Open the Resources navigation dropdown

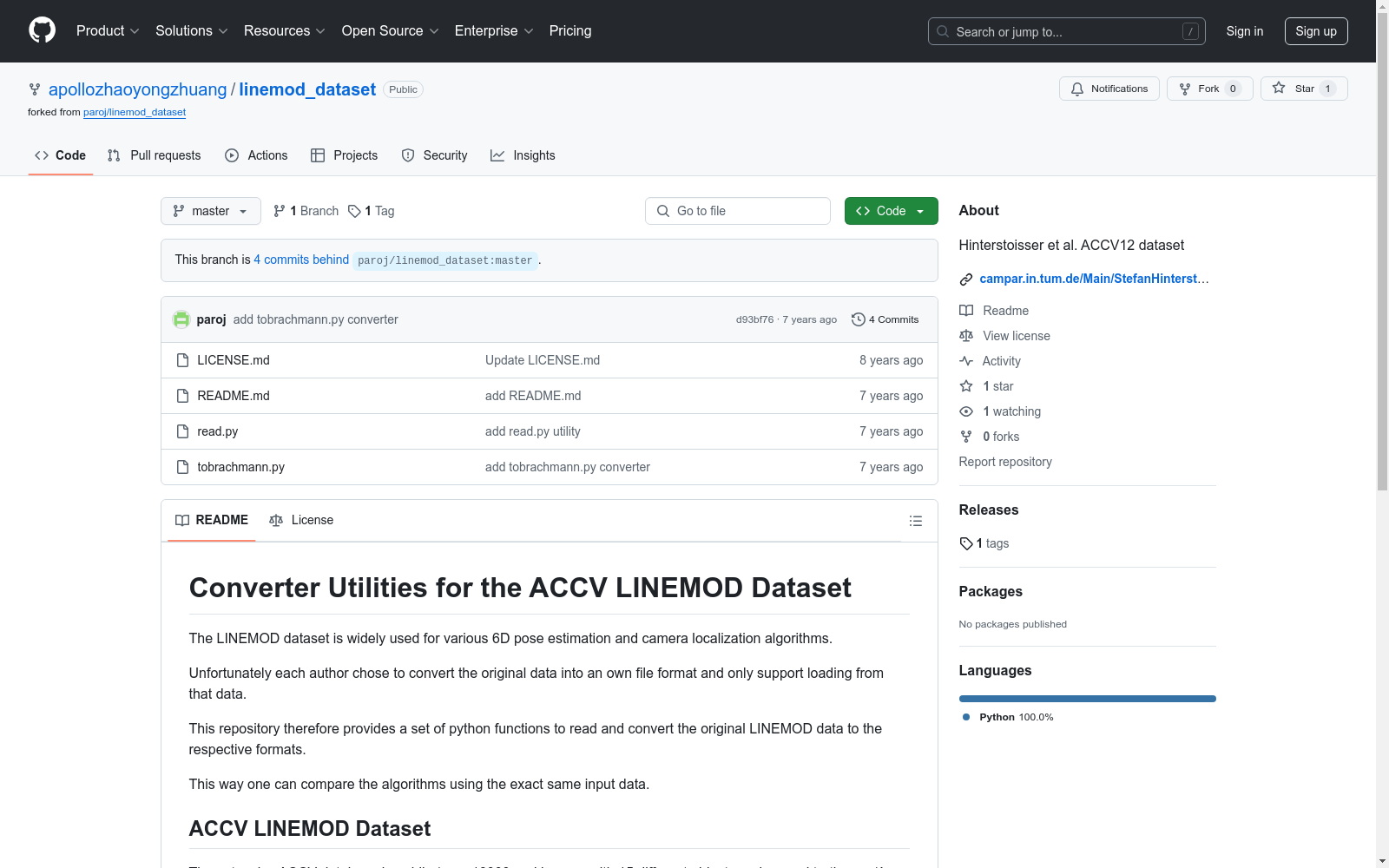pos(284,30)
